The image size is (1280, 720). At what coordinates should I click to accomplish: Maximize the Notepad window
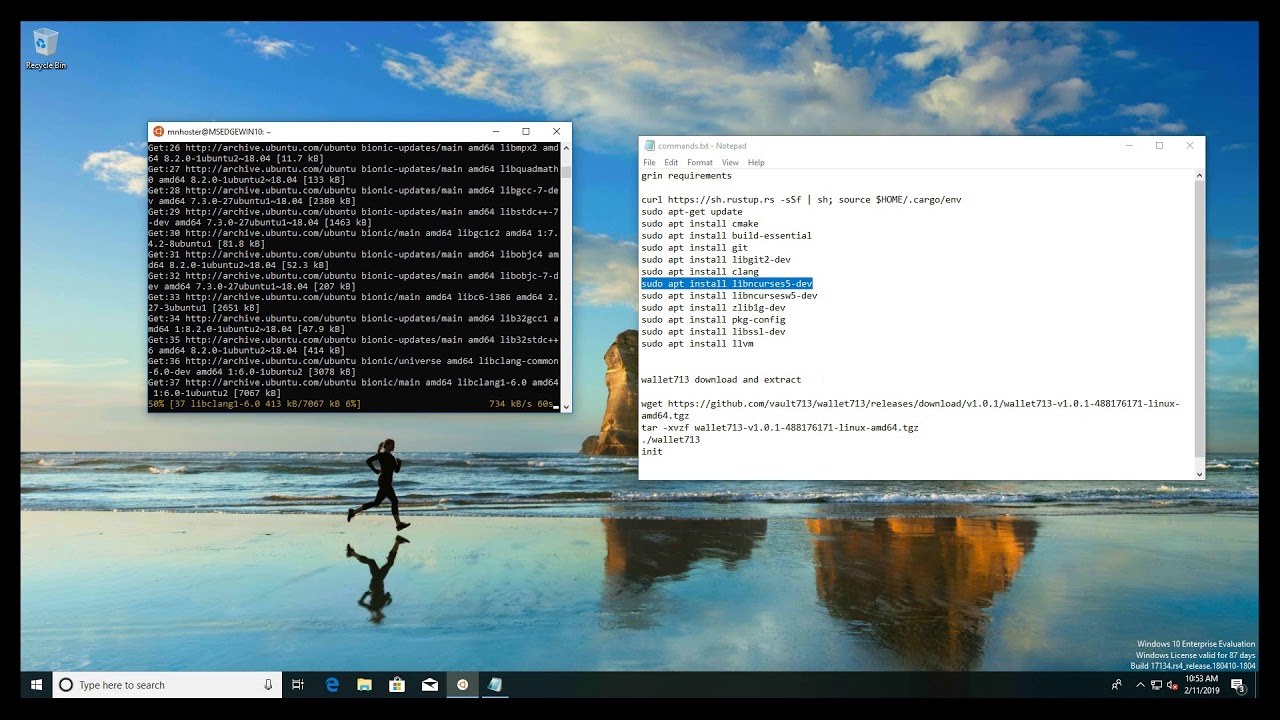[1159, 146]
